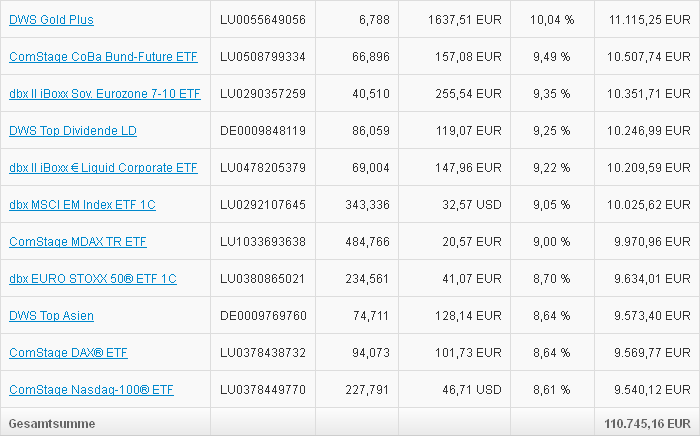Click the 8,61 % share cell
700x436 pixels.
(552, 390)
